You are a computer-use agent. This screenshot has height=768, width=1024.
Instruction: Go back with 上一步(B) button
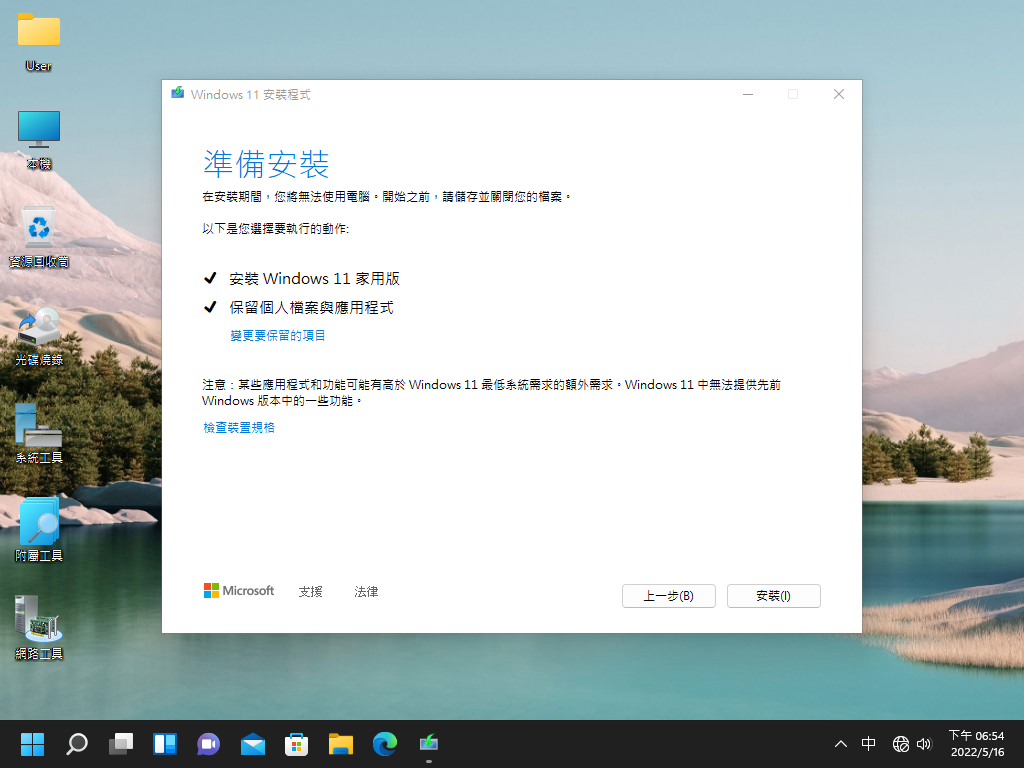click(x=669, y=596)
